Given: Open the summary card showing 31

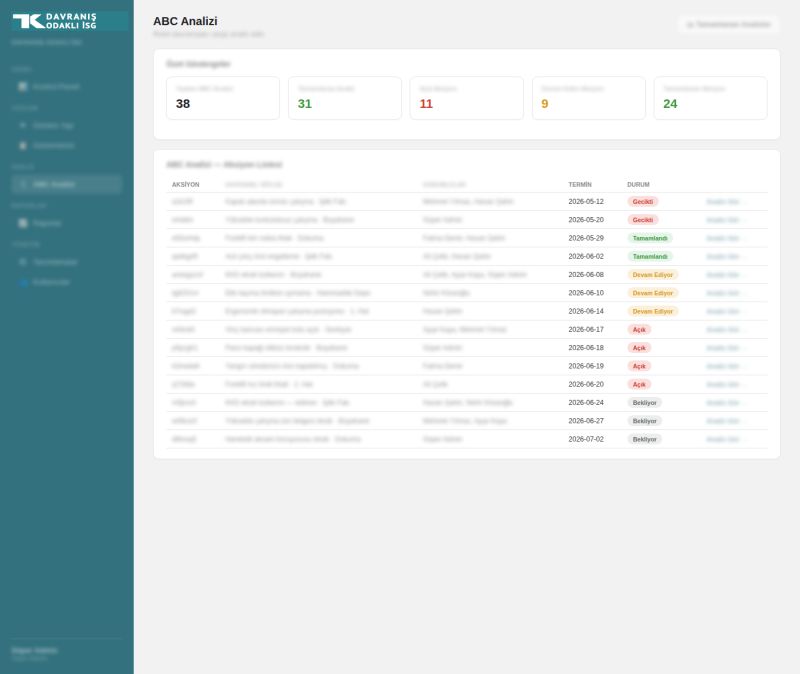Looking at the screenshot, I should tap(345, 98).
